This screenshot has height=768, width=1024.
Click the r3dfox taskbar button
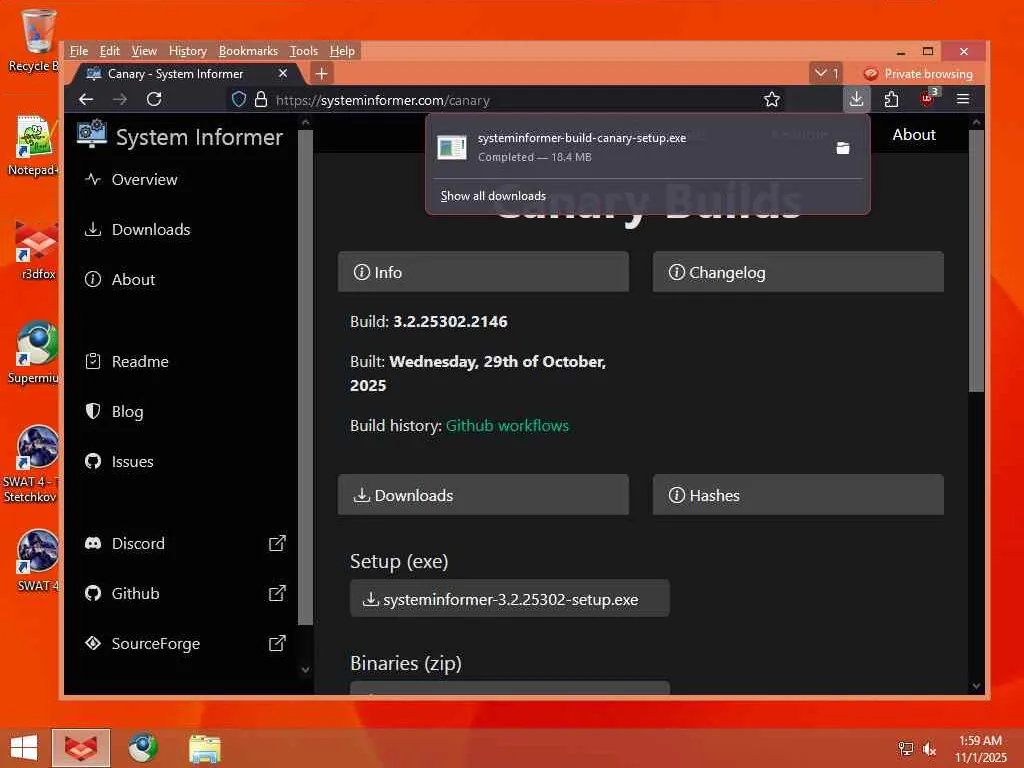pos(81,748)
